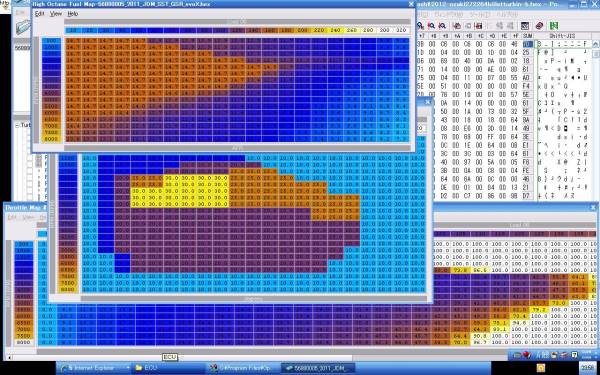Select the 8000 RPM axis cell in Throttle Map
The image size is (600, 375).
(23, 342)
